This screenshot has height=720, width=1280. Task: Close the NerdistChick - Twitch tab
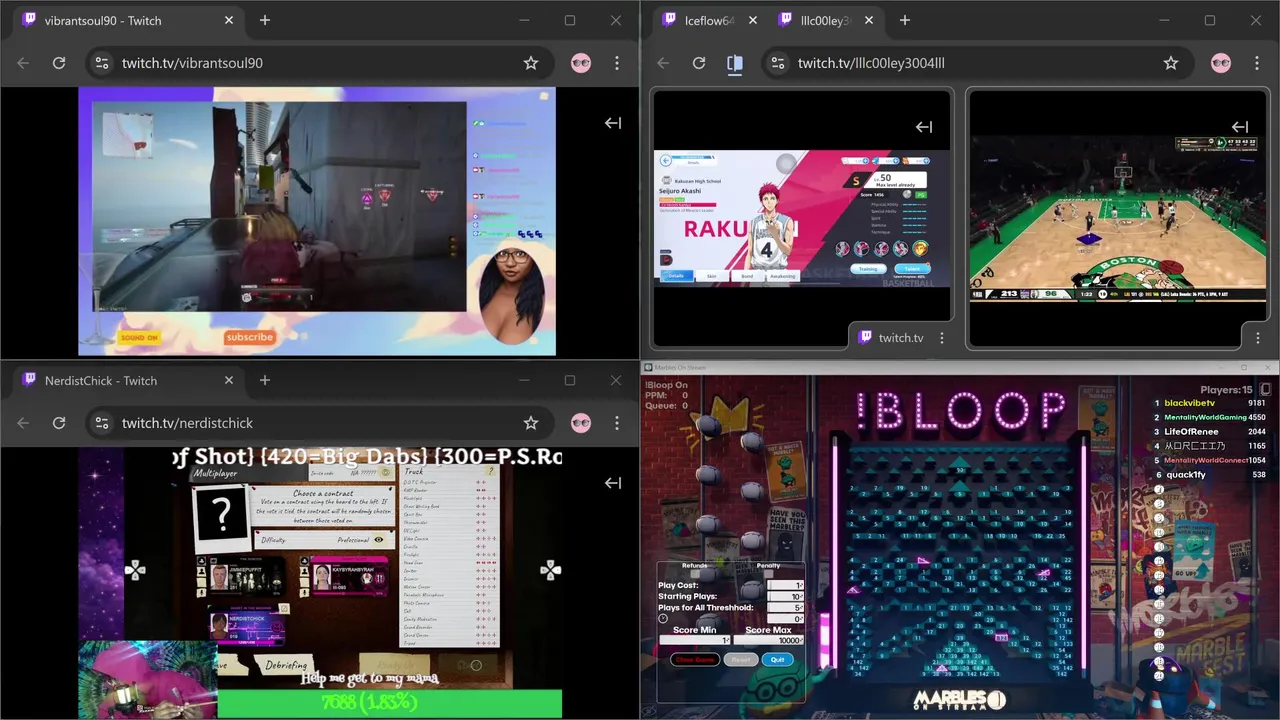[x=229, y=380]
